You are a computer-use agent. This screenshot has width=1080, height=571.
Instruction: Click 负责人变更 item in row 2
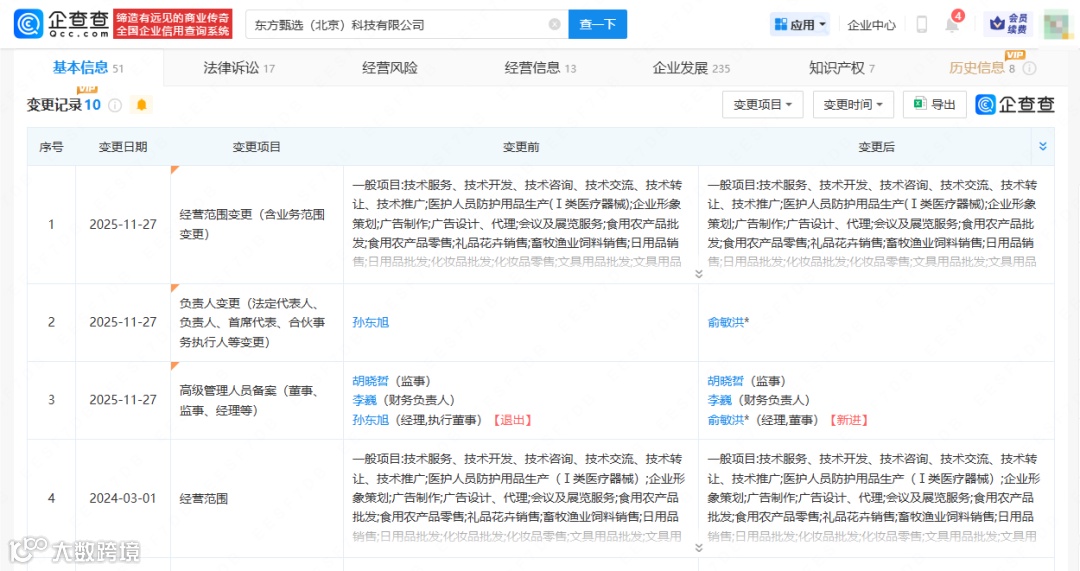pyautogui.click(x=252, y=322)
